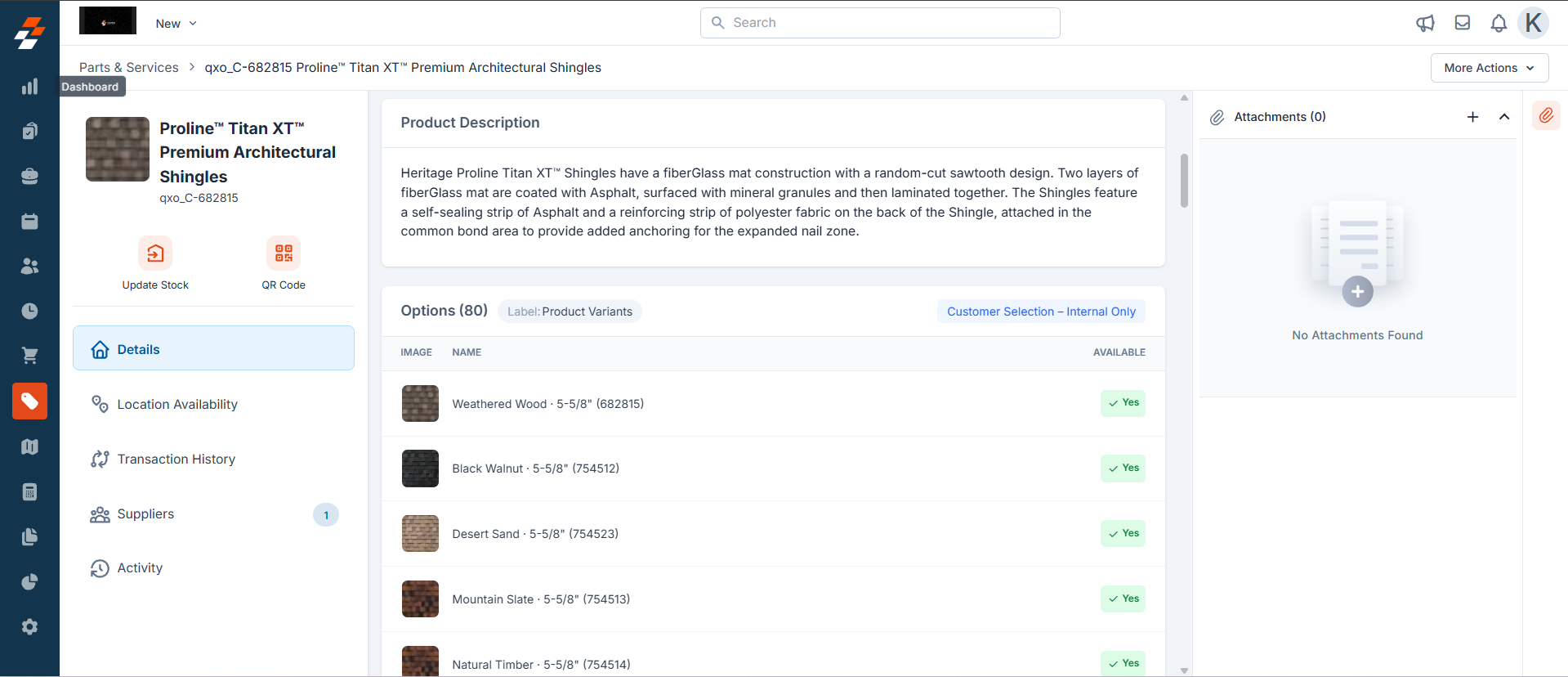Open the settings gear in sidebar
1568x677 pixels.
tap(29, 626)
